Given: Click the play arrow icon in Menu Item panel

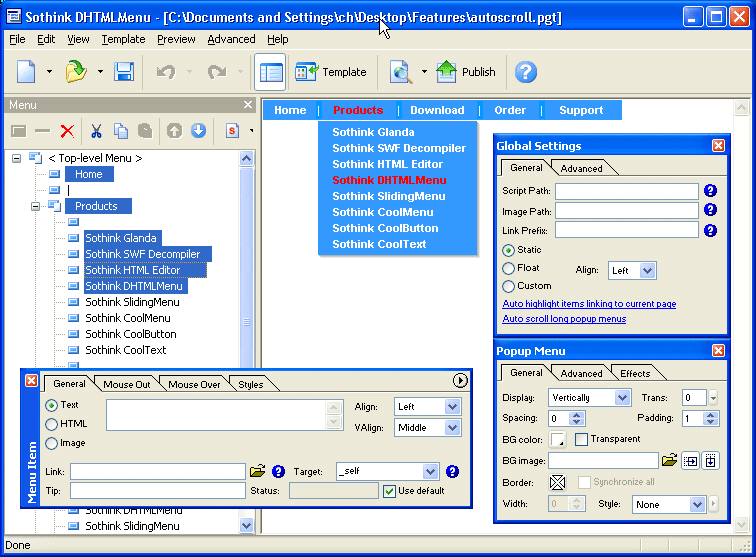Looking at the screenshot, I should click(460, 380).
